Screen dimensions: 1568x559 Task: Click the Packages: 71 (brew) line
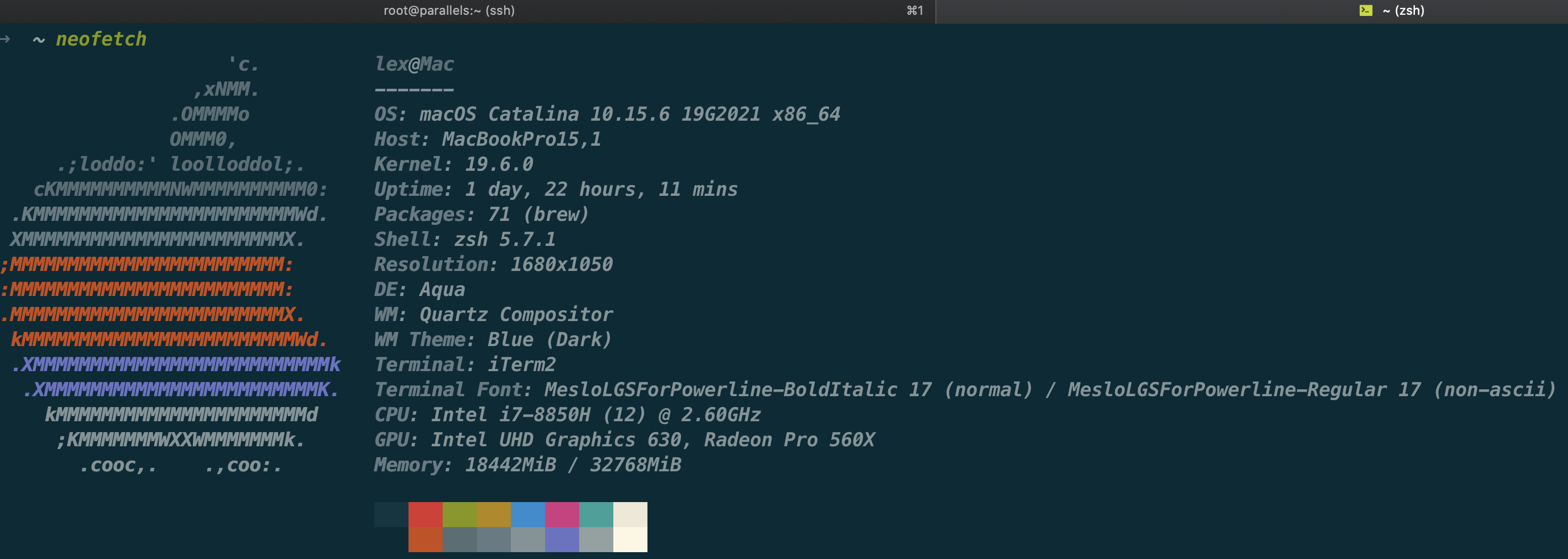(x=481, y=213)
